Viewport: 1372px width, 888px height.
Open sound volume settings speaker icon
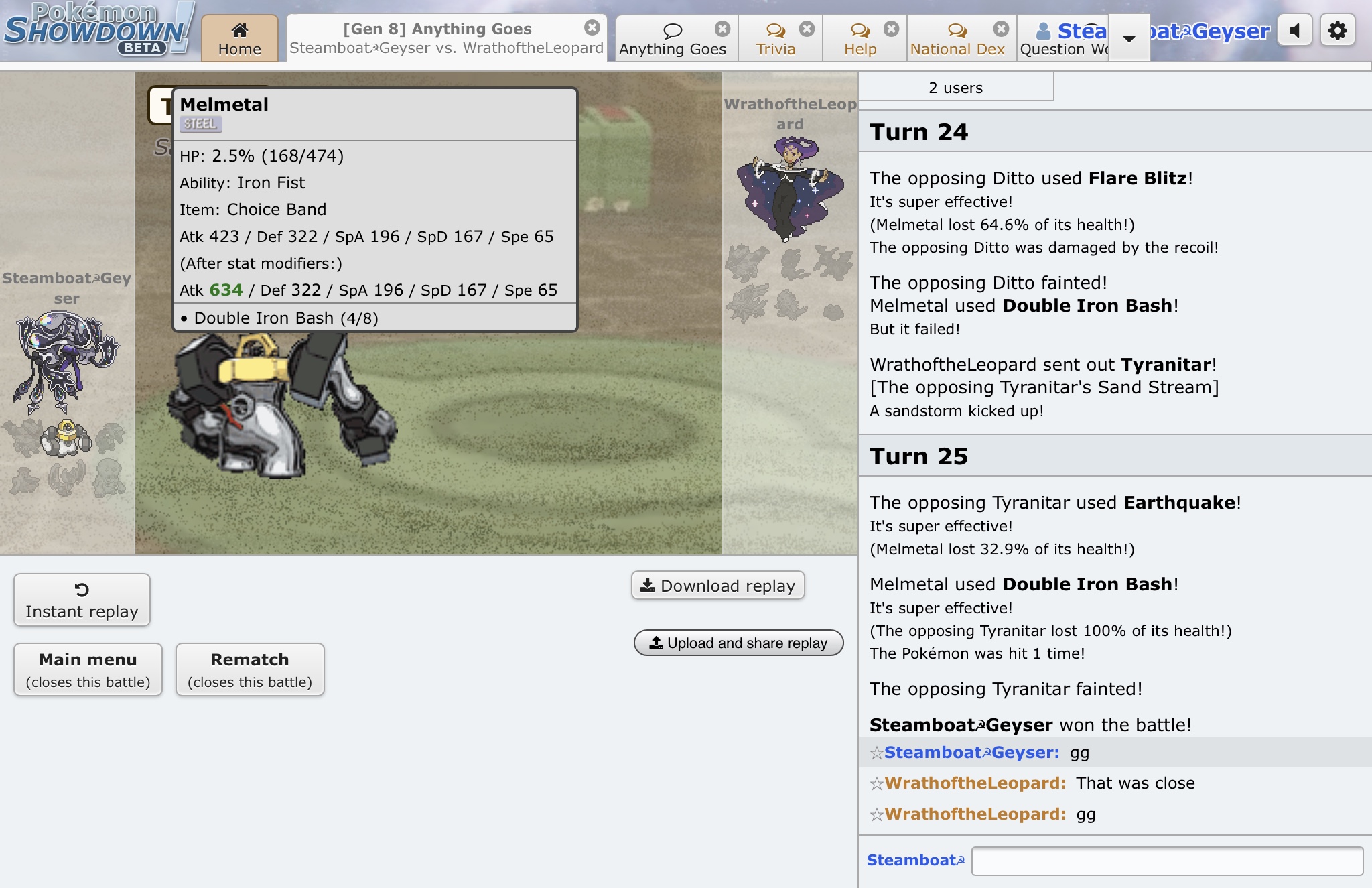click(x=1295, y=31)
